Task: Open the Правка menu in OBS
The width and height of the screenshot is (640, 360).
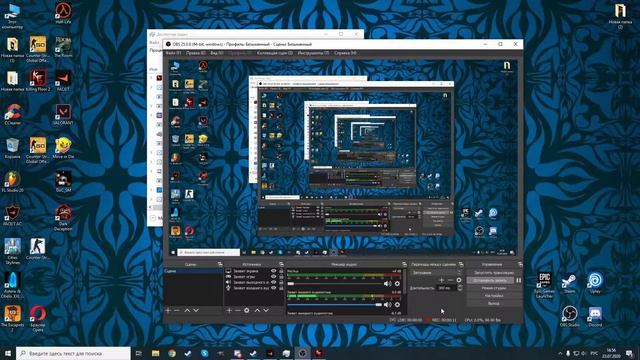Action: click(196, 53)
